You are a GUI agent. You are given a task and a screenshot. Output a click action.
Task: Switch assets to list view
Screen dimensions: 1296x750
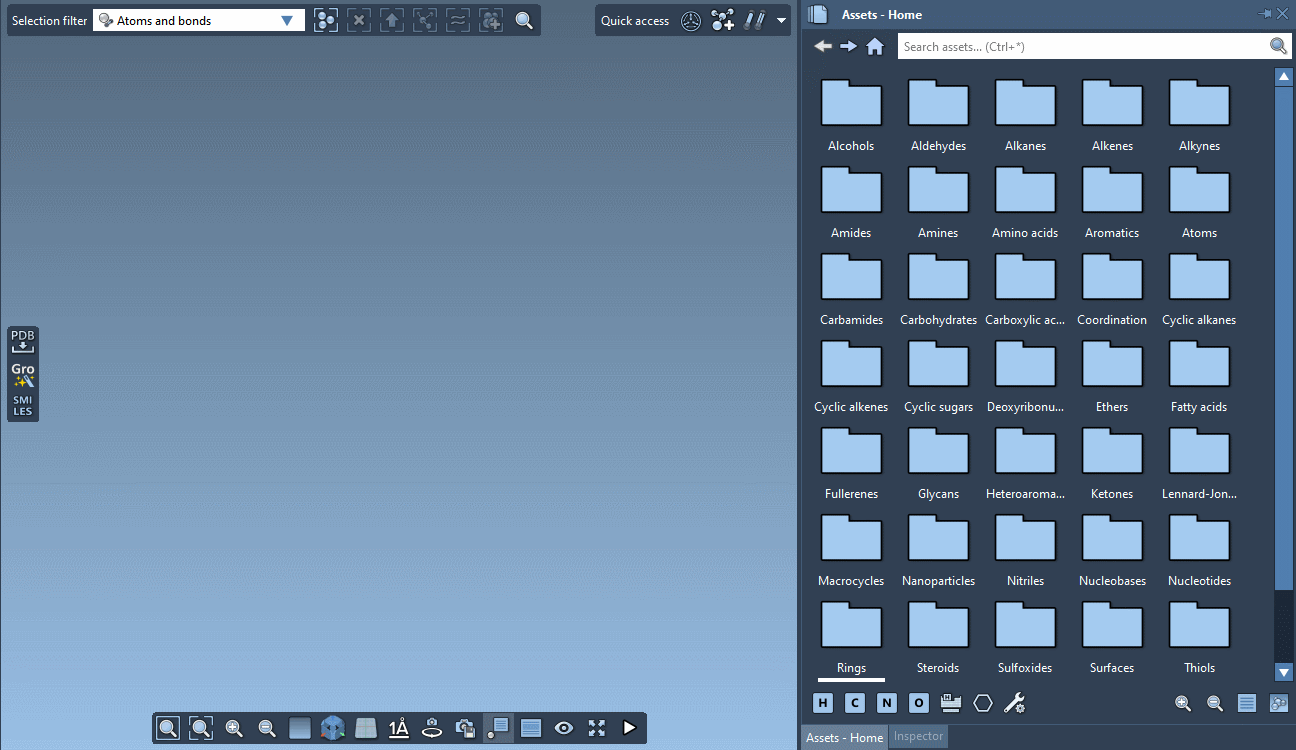pyautogui.click(x=1247, y=703)
